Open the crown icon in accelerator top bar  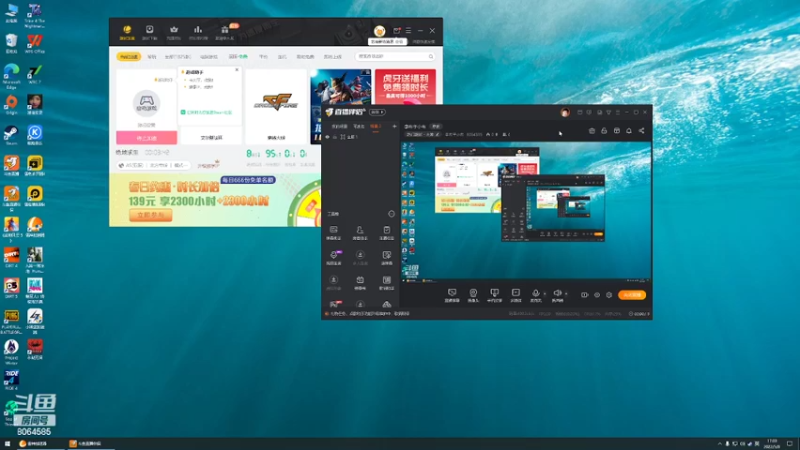tap(174, 30)
